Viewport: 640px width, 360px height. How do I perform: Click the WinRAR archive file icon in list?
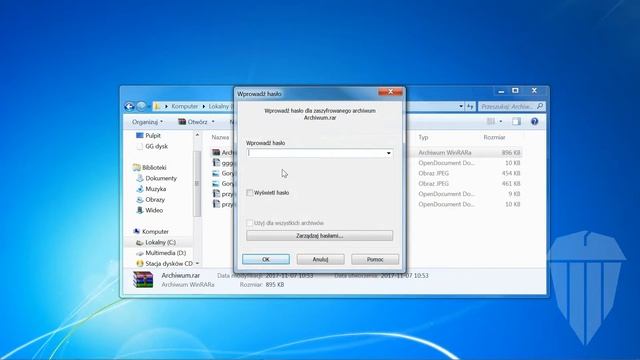[x=216, y=152]
